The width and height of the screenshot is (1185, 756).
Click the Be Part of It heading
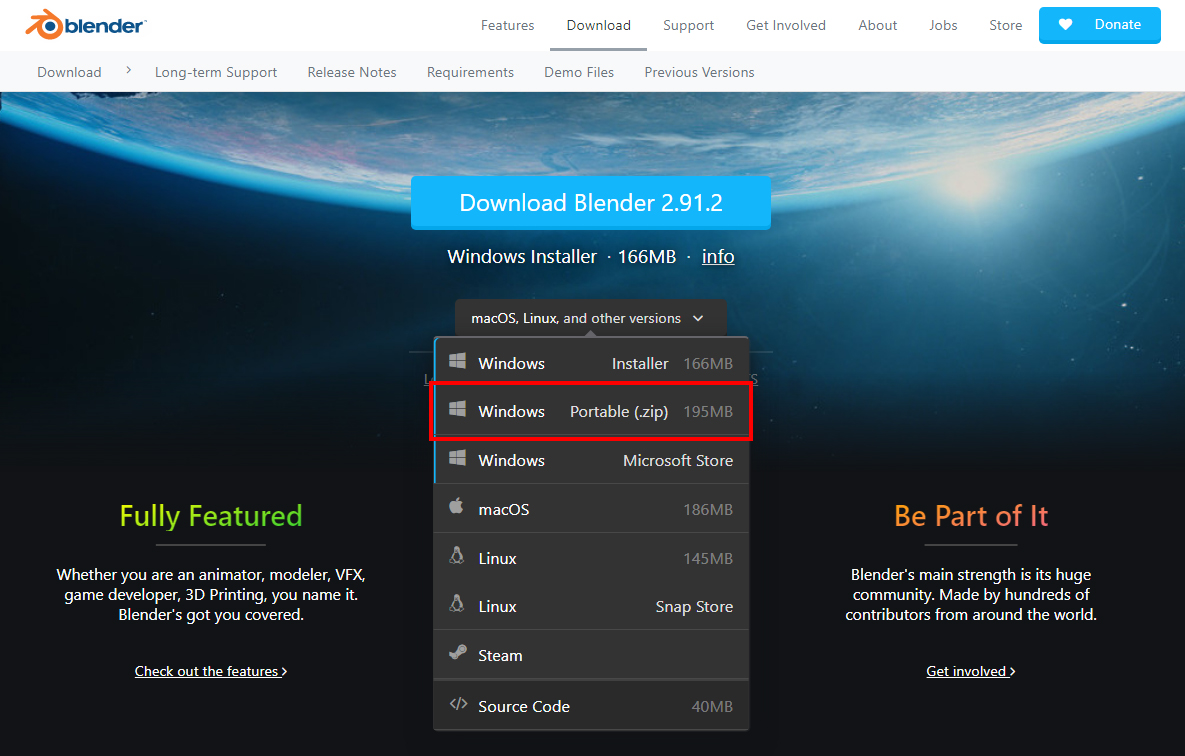click(970, 516)
